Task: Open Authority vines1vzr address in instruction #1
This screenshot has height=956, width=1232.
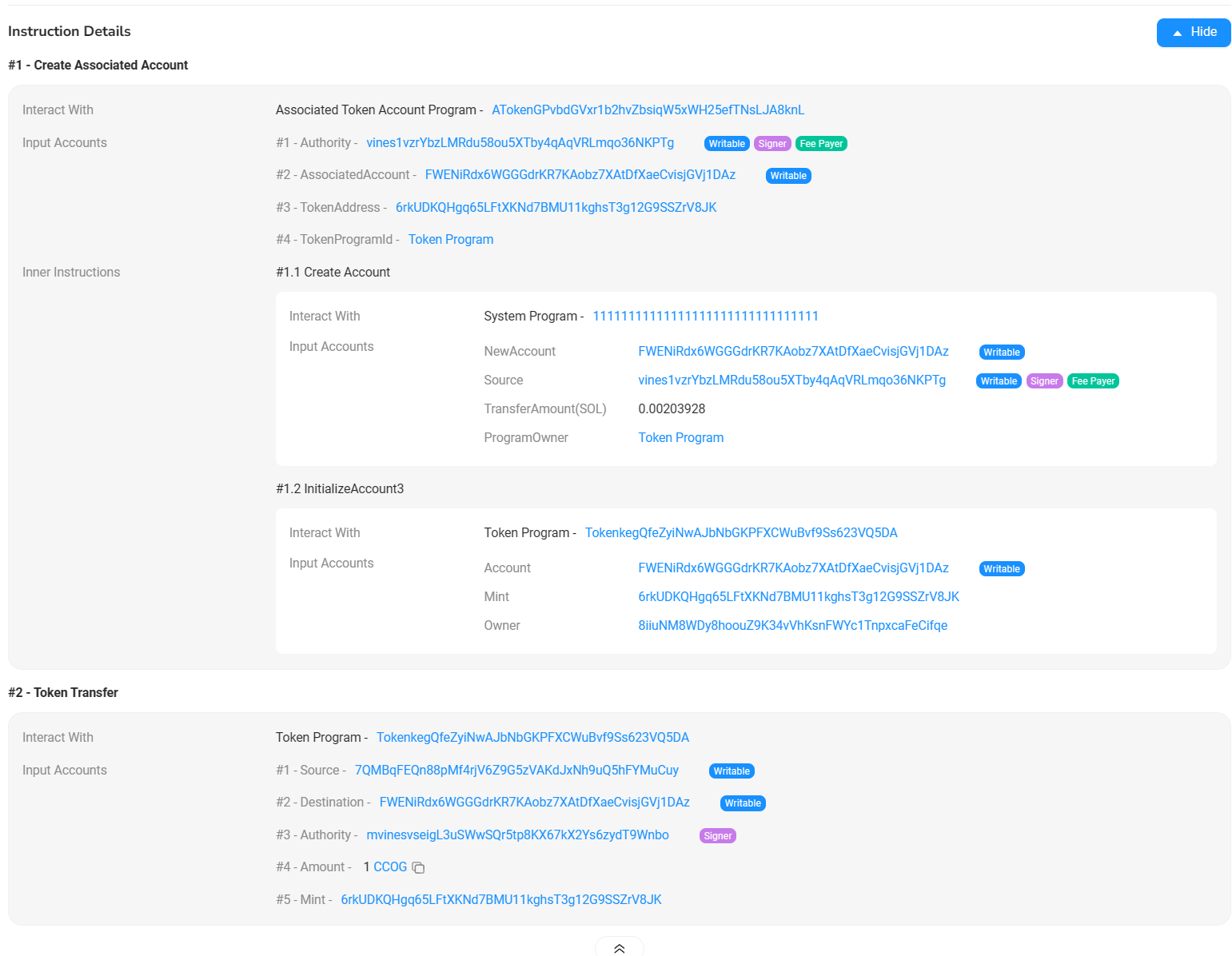Action: click(520, 143)
